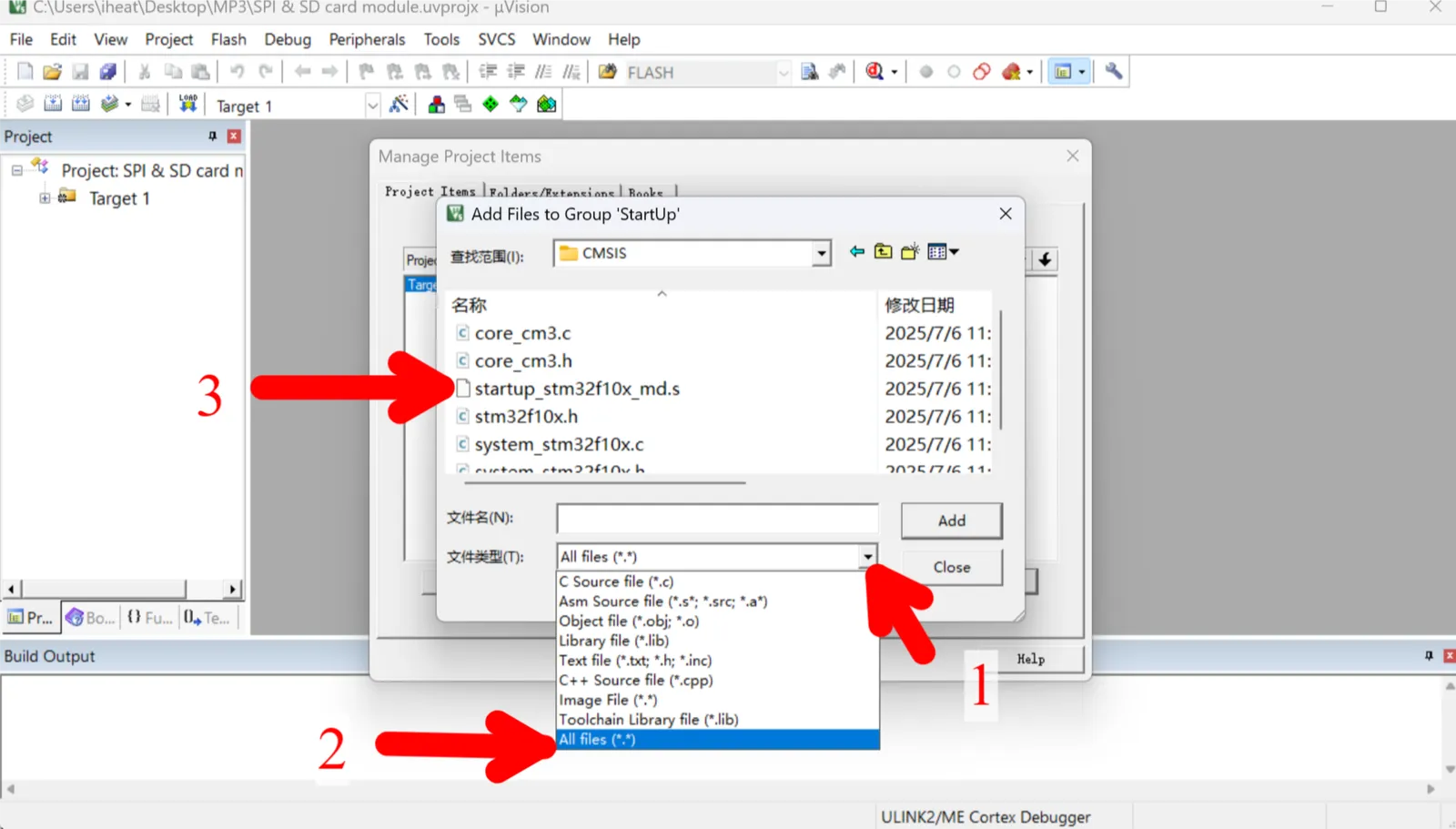Click the Open file toolbar icon

point(52,72)
